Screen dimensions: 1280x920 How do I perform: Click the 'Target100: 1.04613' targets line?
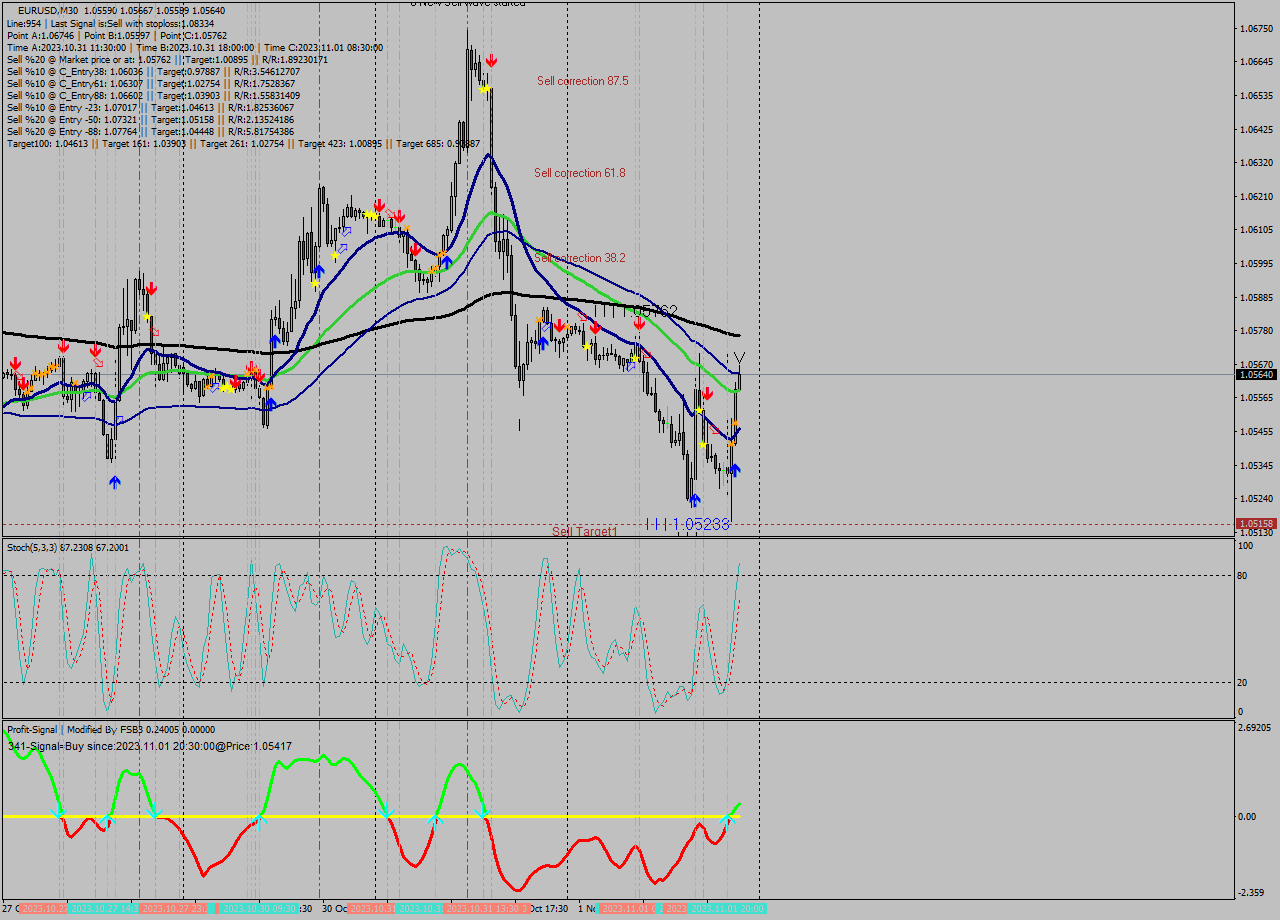pos(243,144)
